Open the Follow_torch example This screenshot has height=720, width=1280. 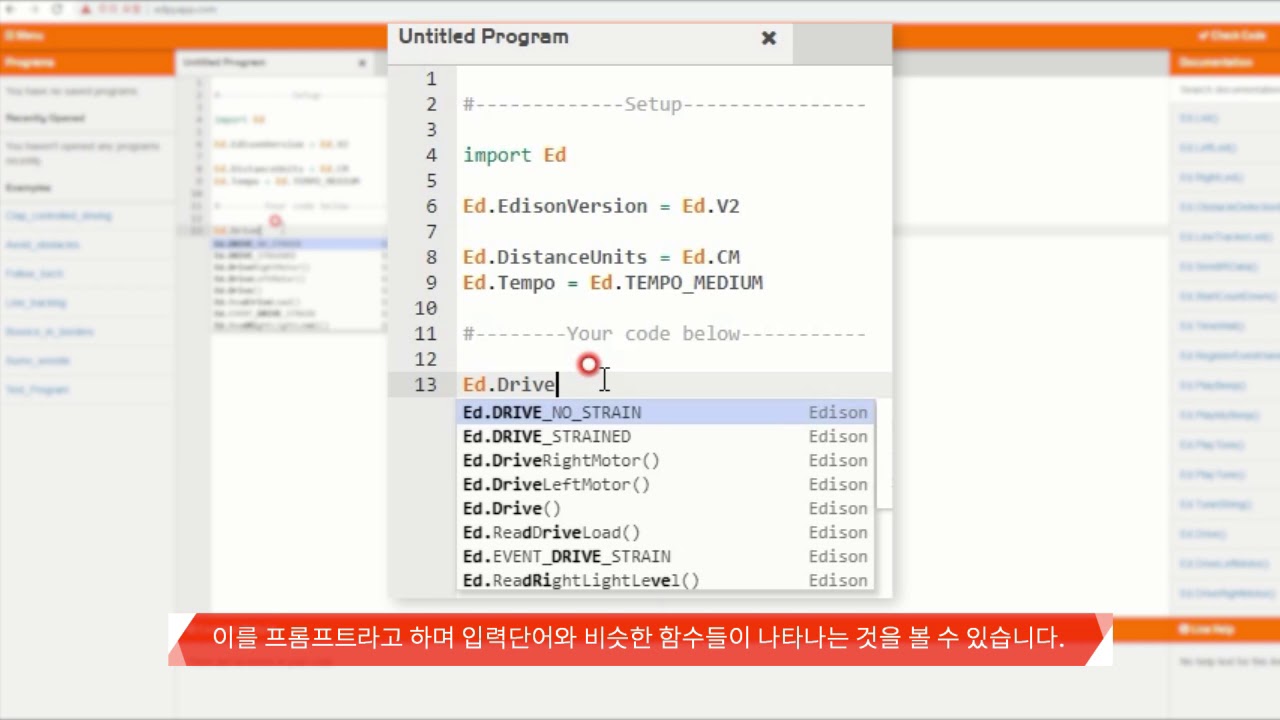pyautogui.click(x=35, y=274)
